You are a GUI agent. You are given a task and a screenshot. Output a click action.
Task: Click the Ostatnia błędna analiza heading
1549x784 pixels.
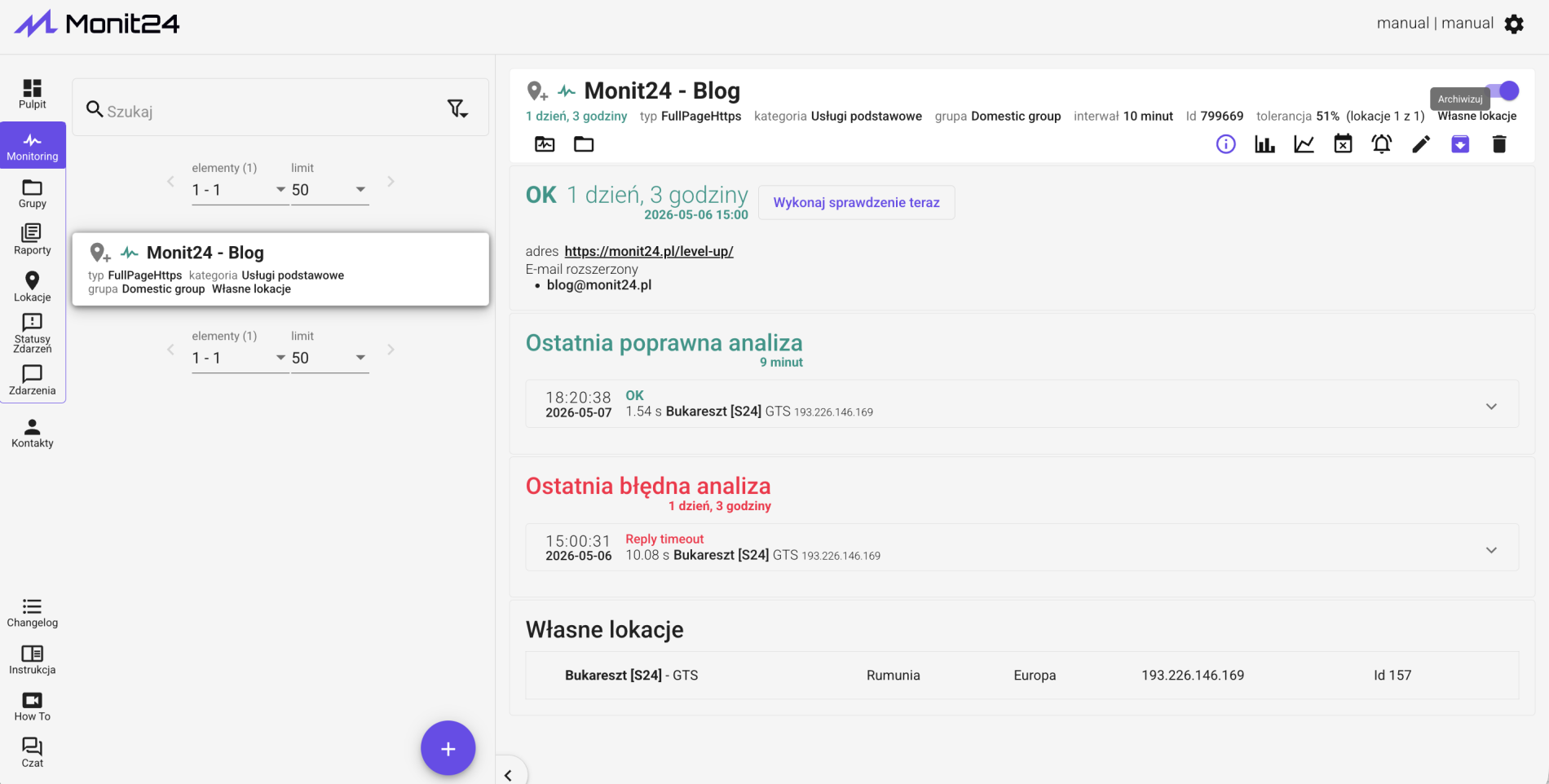[648, 487]
